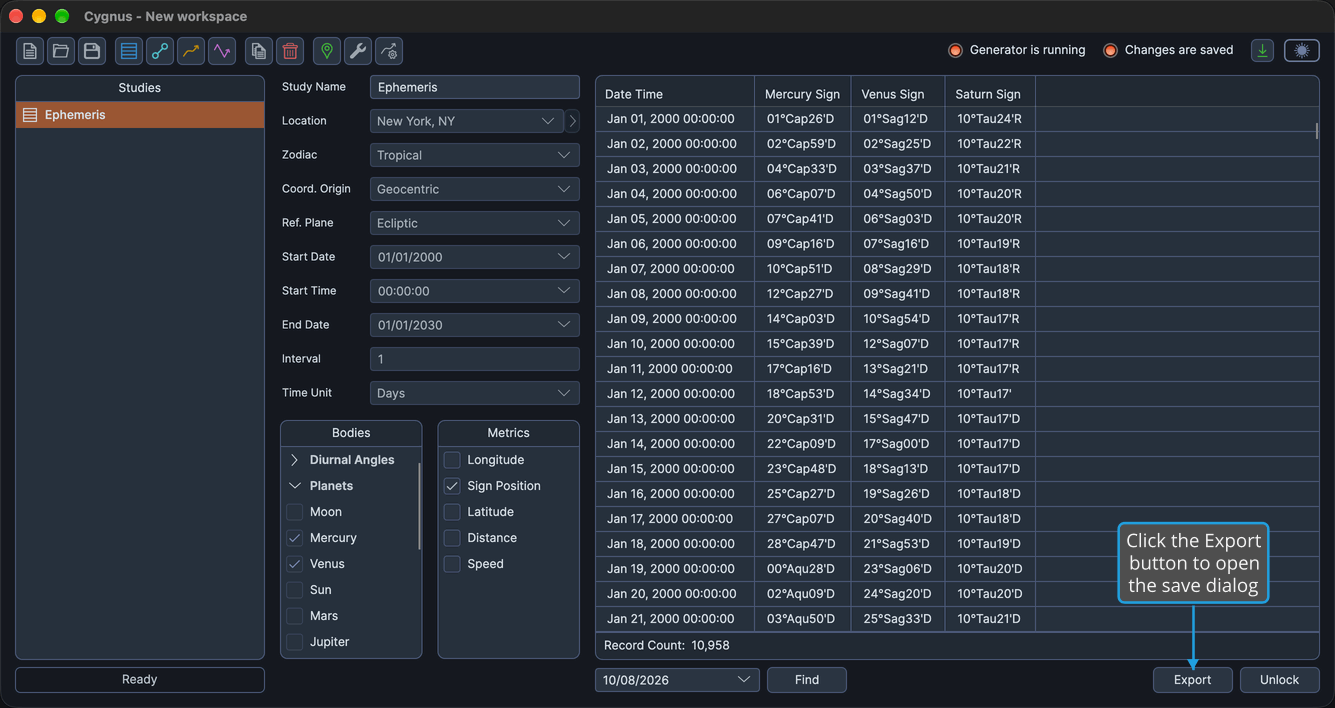Viewport: 1335px width, 708px height.
Task: Open the Start Date picker dropdown
Action: click(x=474, y=257)
